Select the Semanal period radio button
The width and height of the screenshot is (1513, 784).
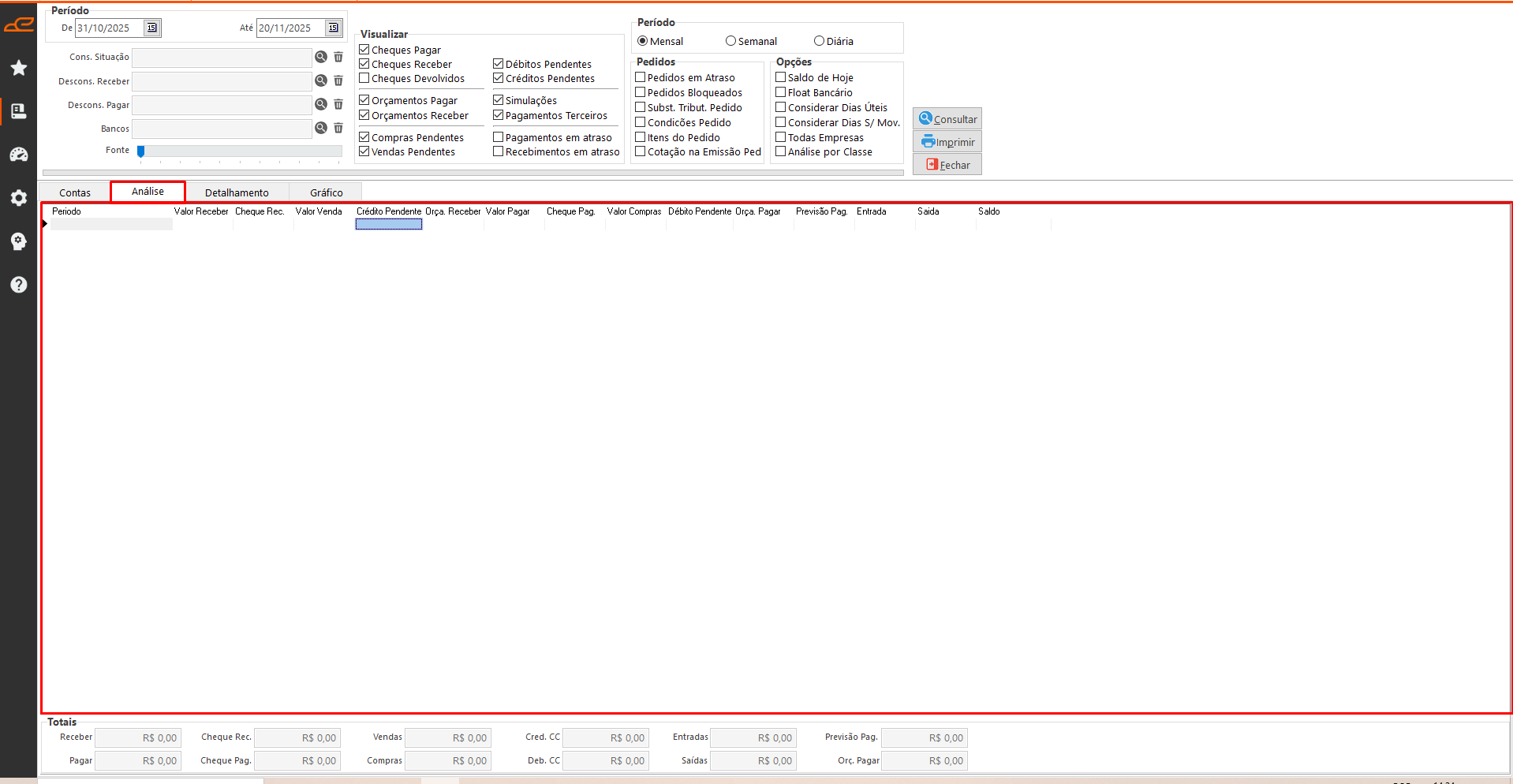730,41
